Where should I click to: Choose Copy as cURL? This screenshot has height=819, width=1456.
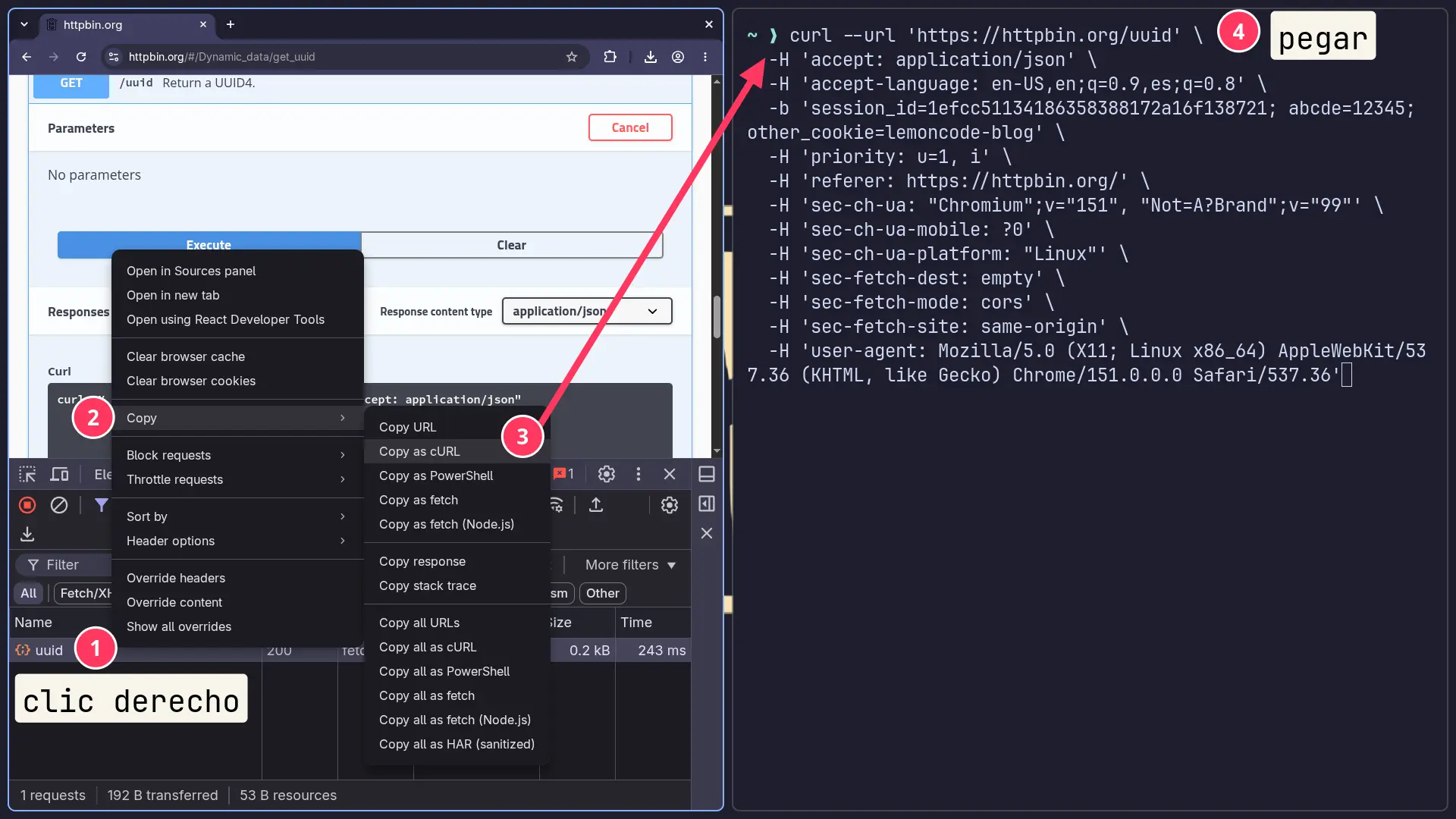(457, 451)
